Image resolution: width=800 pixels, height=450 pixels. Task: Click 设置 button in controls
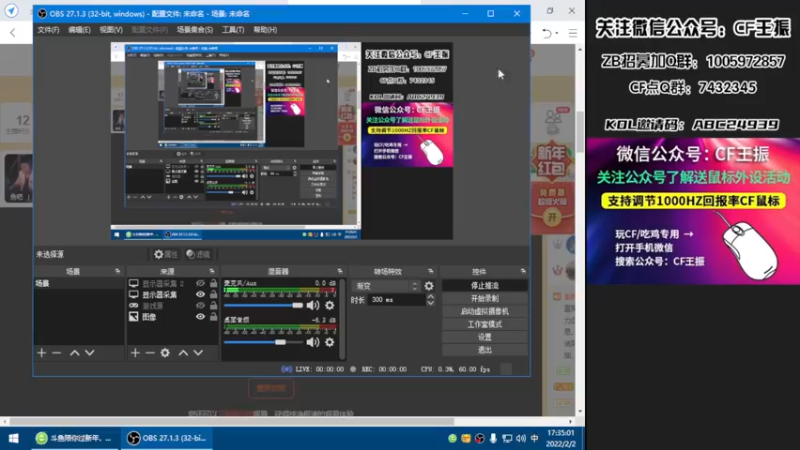(485, 337)
